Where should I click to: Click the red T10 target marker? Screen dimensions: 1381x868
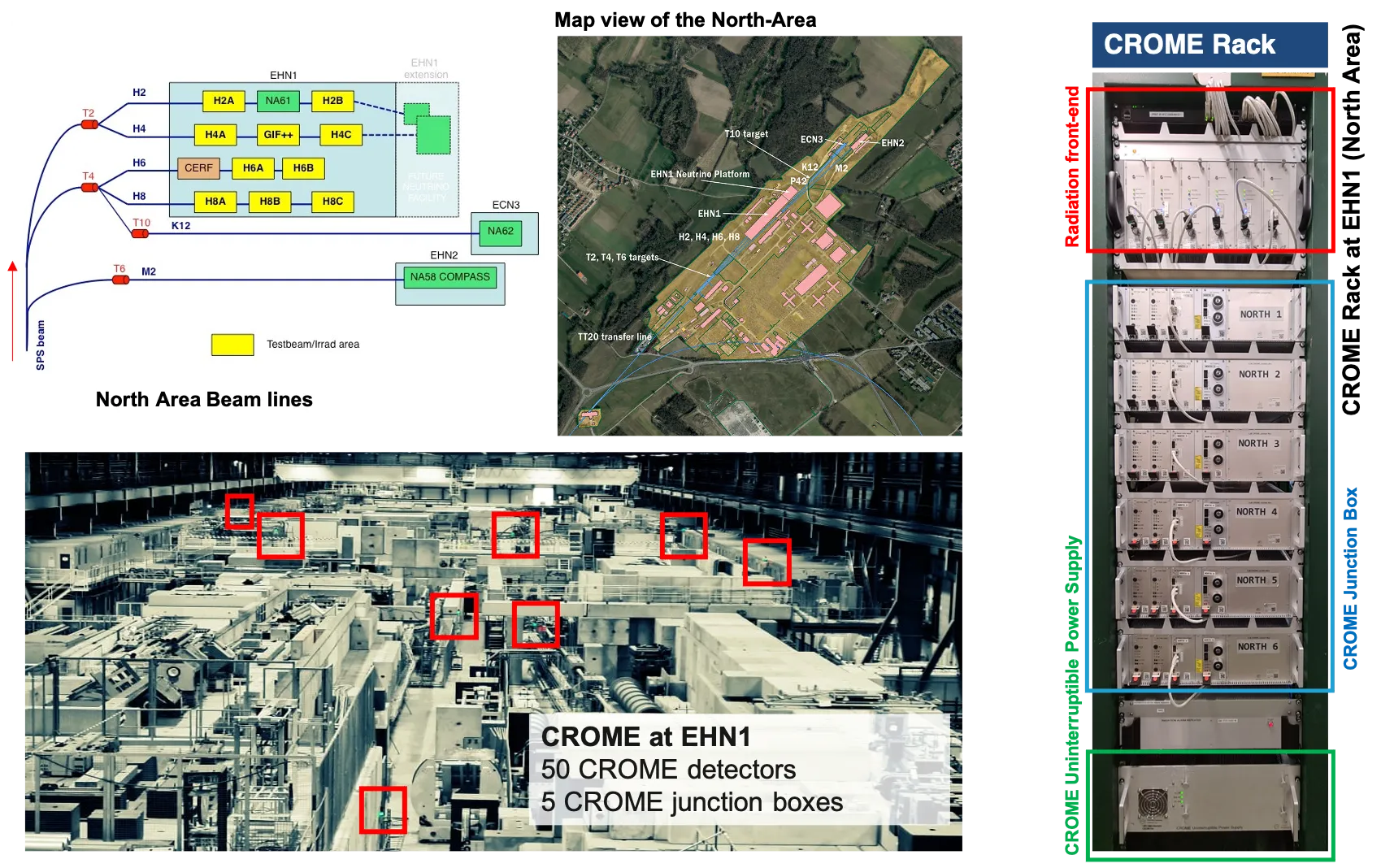(x=140, y=234)
